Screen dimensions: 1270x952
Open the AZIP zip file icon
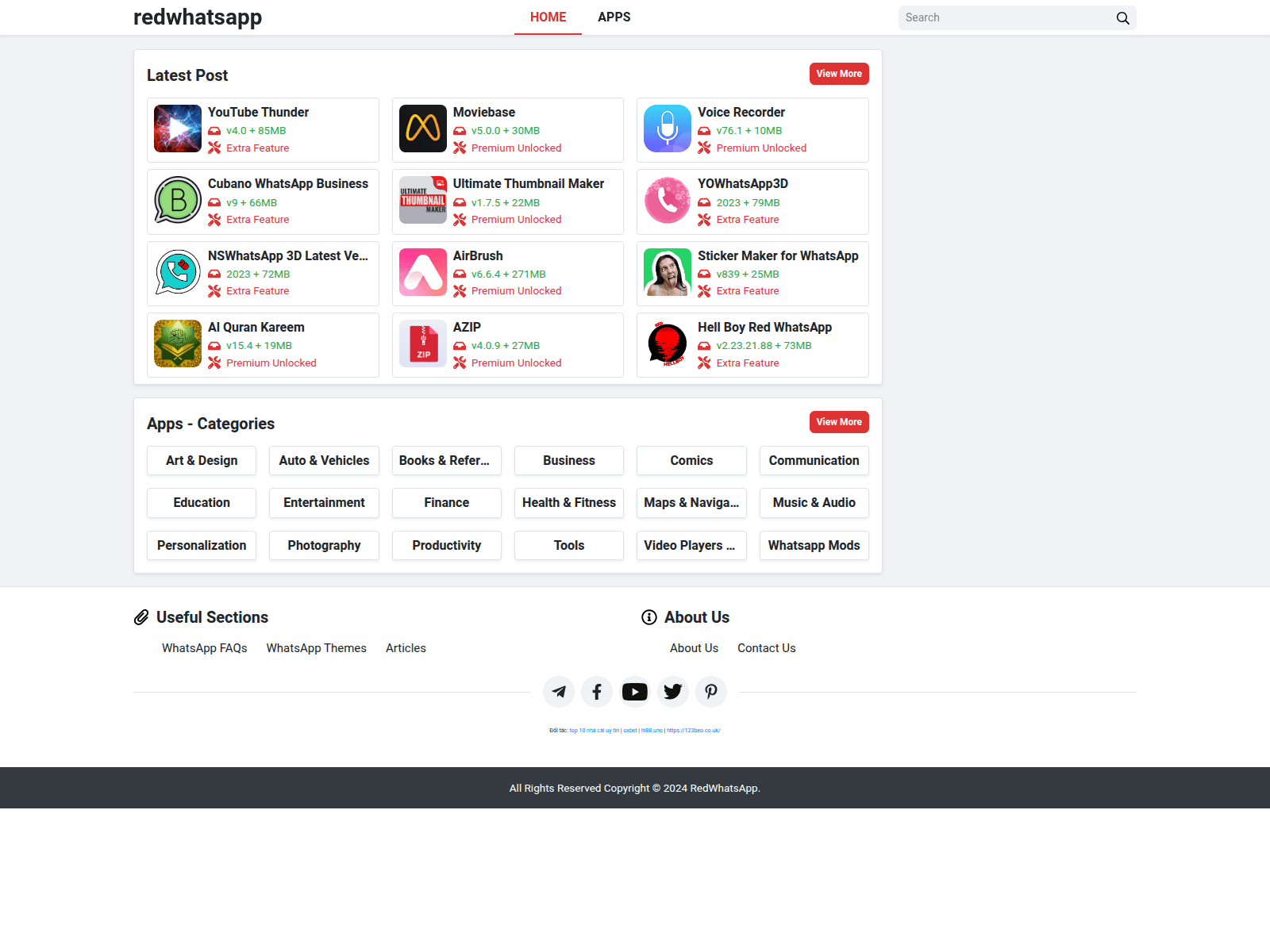click(x=423, y=344)
